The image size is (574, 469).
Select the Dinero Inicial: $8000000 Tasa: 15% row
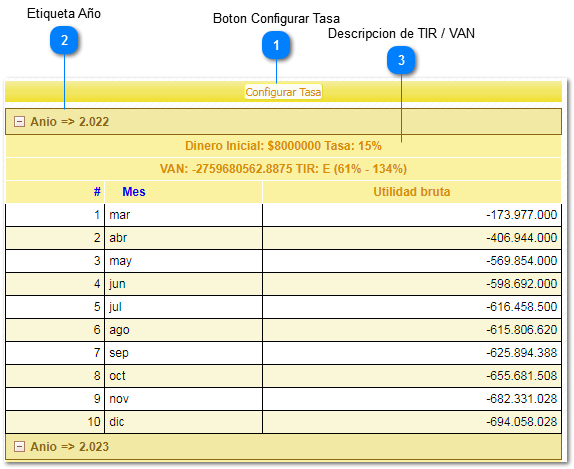pos(283,146)
